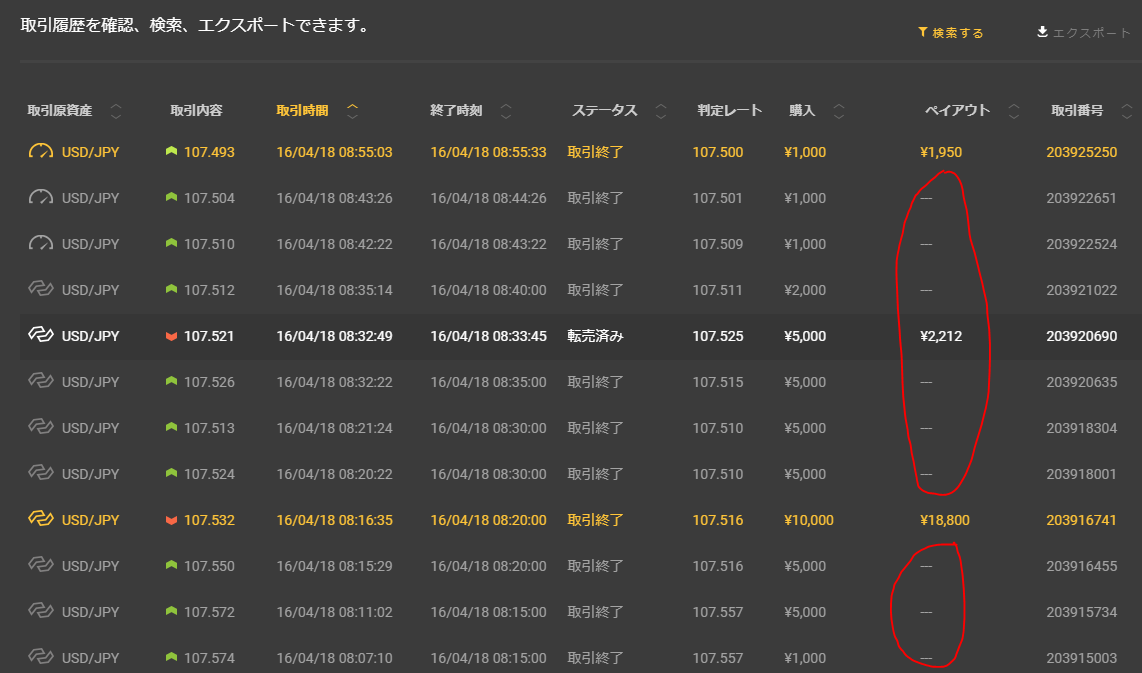
Task: Toggle sort arrows next to 終了時刻
Action: pyautogui.click(x=506, y=111)
